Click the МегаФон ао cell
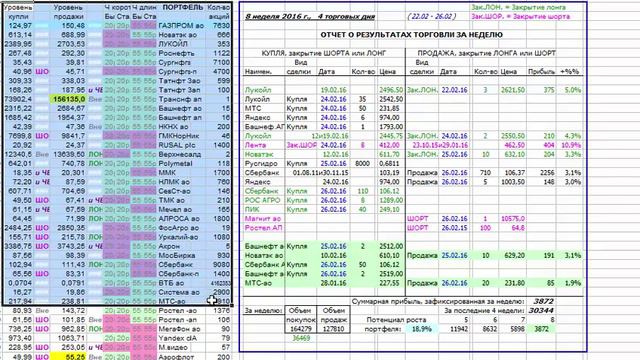Viewport: 640px width, 360px height. pos(179,329)
